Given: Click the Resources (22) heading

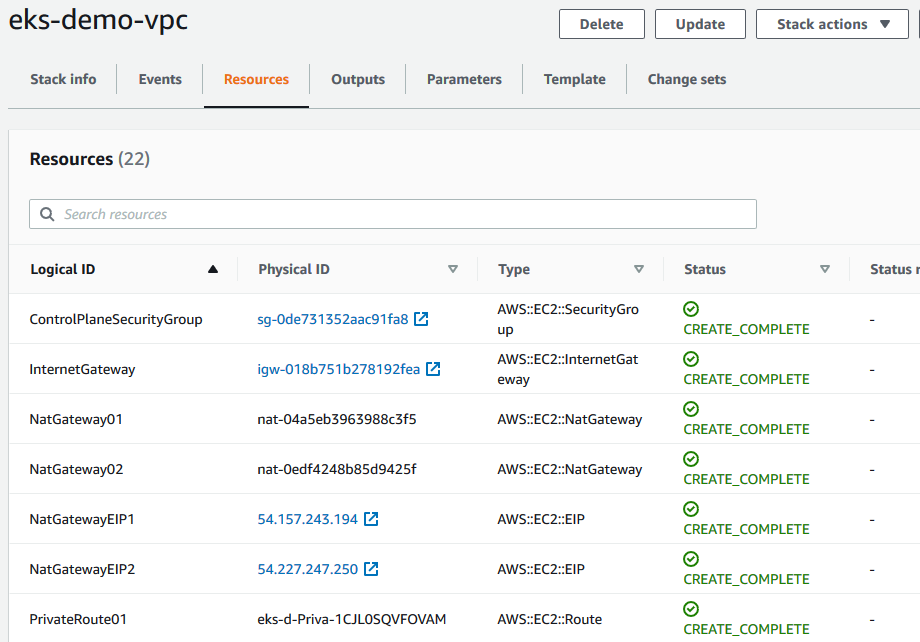Looking at the screenshot, I should point(90,159).
